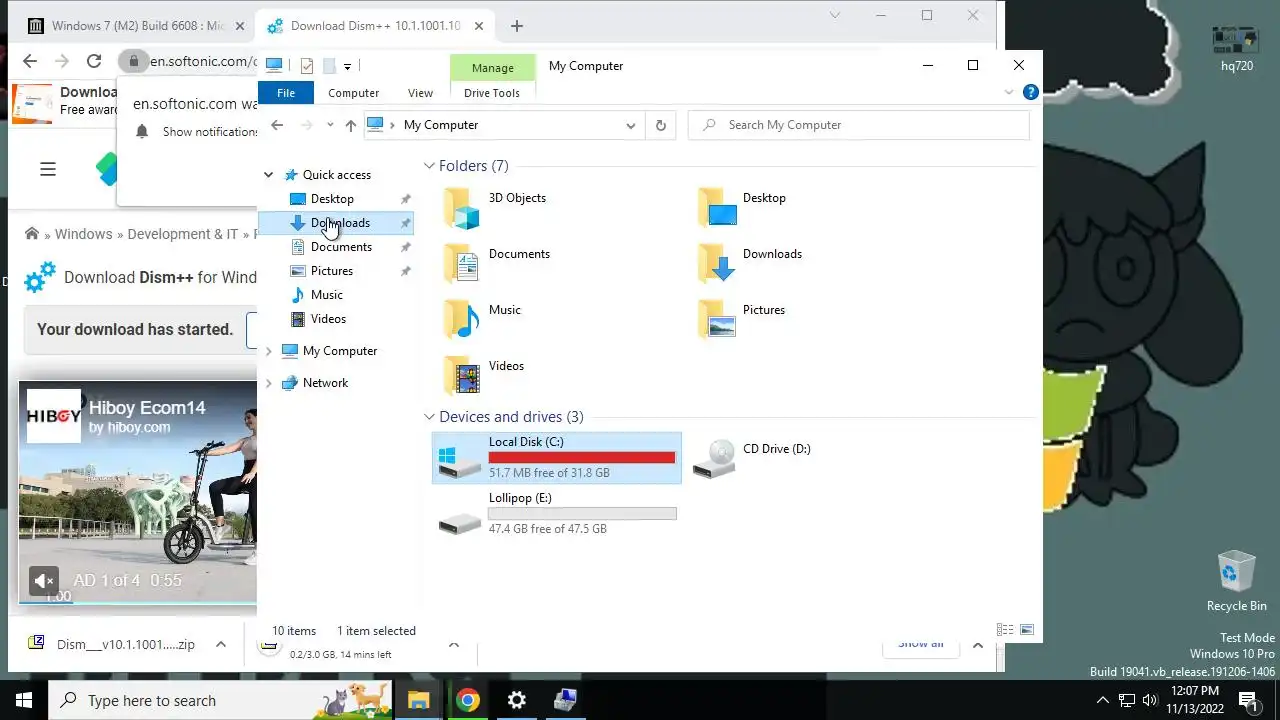Go up one level in Explorer
This screenshot has width=1280, height=720.
coord(350,125)
